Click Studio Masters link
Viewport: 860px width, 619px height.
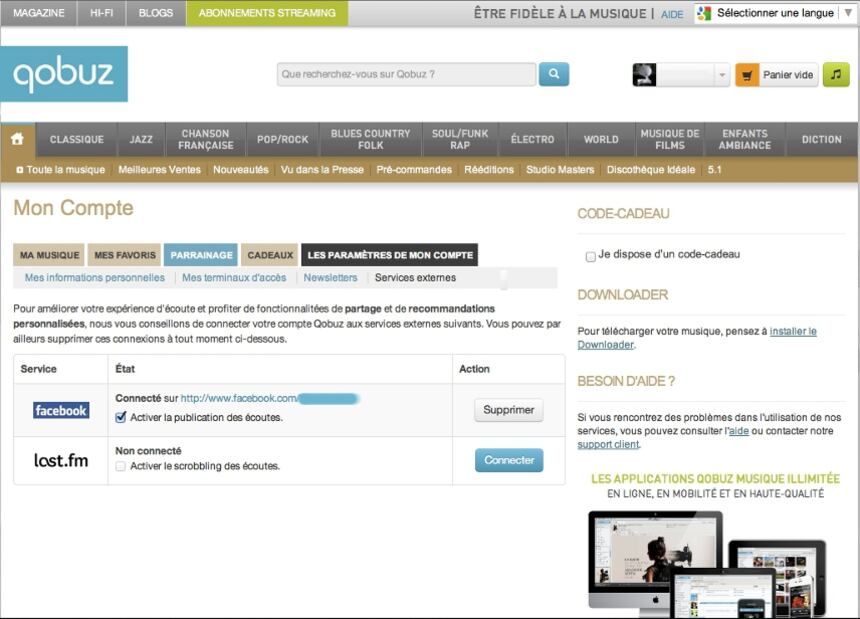[x=560, y=170]
